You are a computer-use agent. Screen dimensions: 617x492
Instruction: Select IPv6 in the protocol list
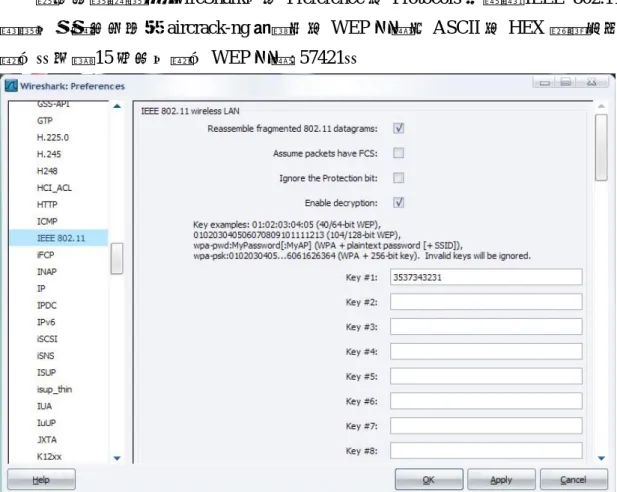tap(46, 322)
